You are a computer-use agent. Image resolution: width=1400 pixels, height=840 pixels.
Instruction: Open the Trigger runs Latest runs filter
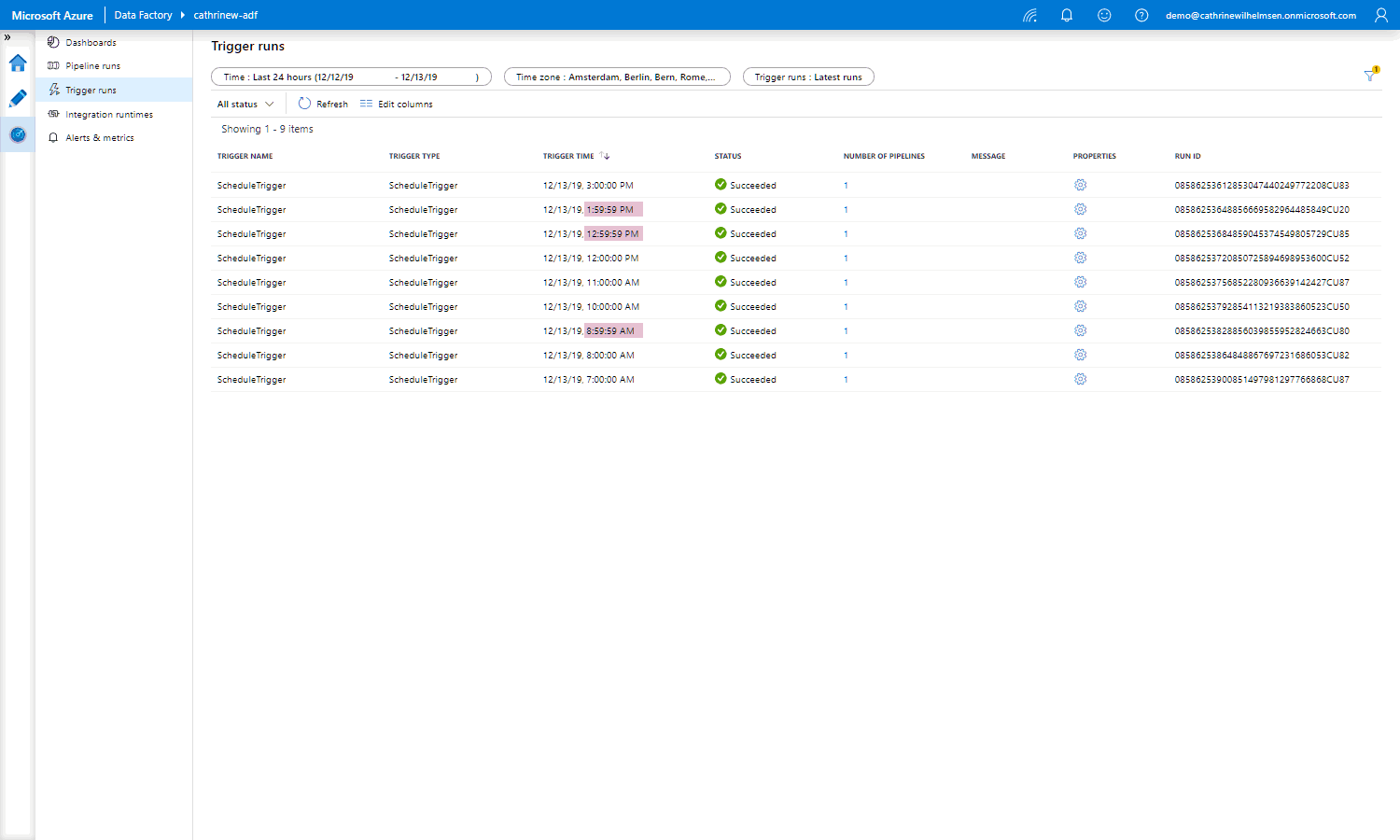point(808,77)
